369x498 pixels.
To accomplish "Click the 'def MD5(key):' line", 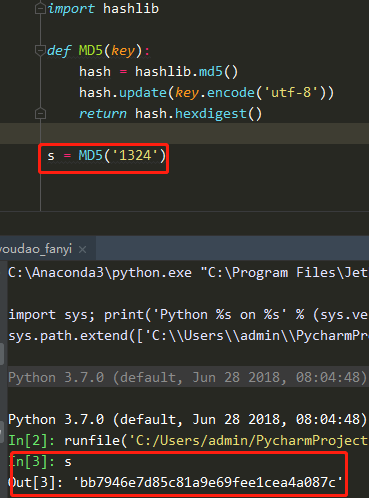I will (x=99, y=51).
